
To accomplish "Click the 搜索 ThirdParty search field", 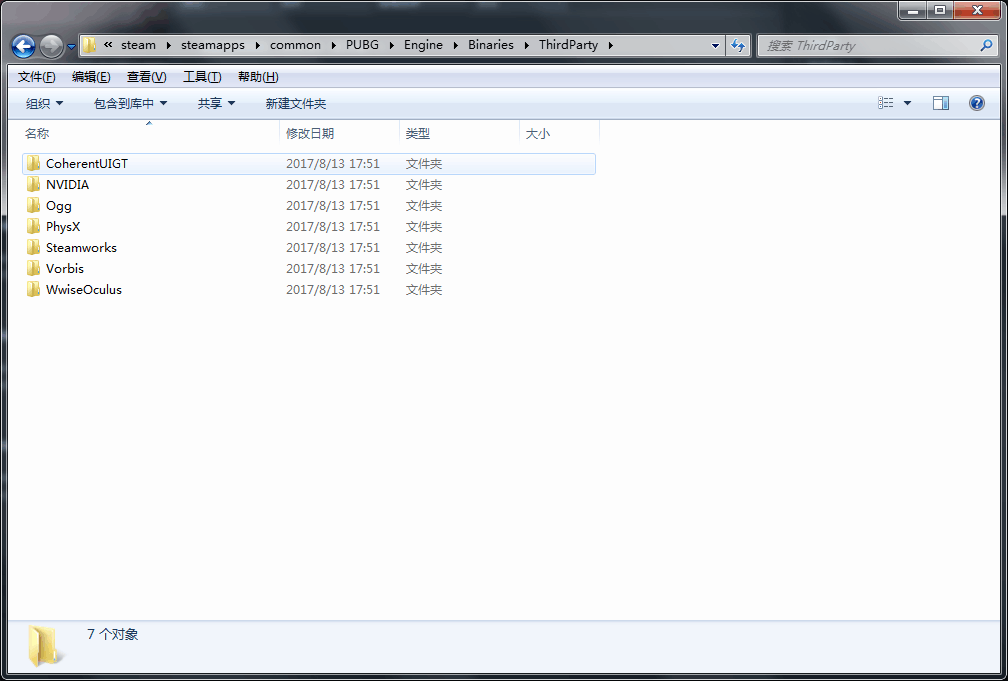I will pyautogui.click(x=868, y=46).
